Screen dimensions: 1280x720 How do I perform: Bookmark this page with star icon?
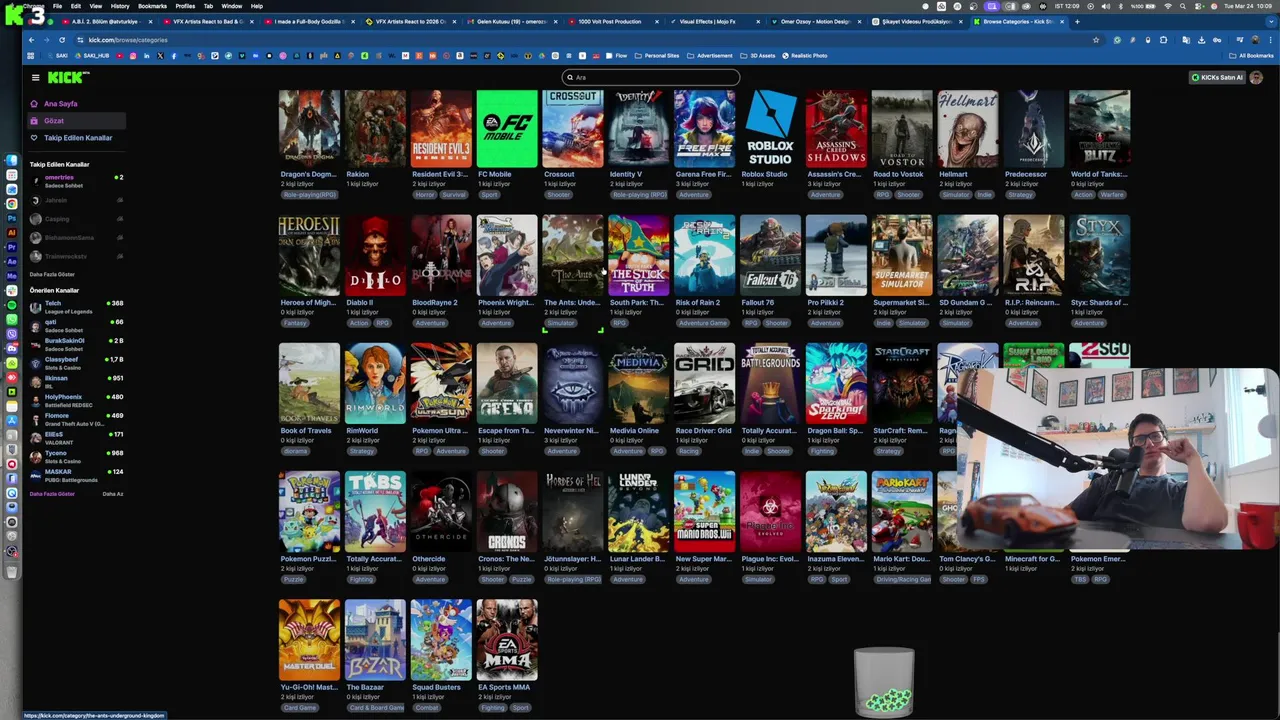pyautogui.click(x=1096, y=40)
